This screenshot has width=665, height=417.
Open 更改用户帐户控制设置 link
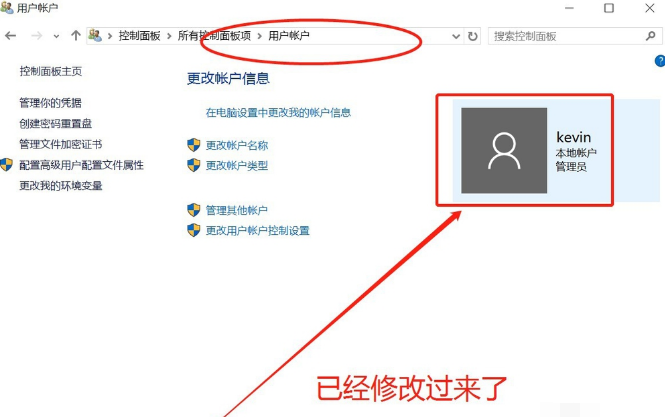click(257, 230)
